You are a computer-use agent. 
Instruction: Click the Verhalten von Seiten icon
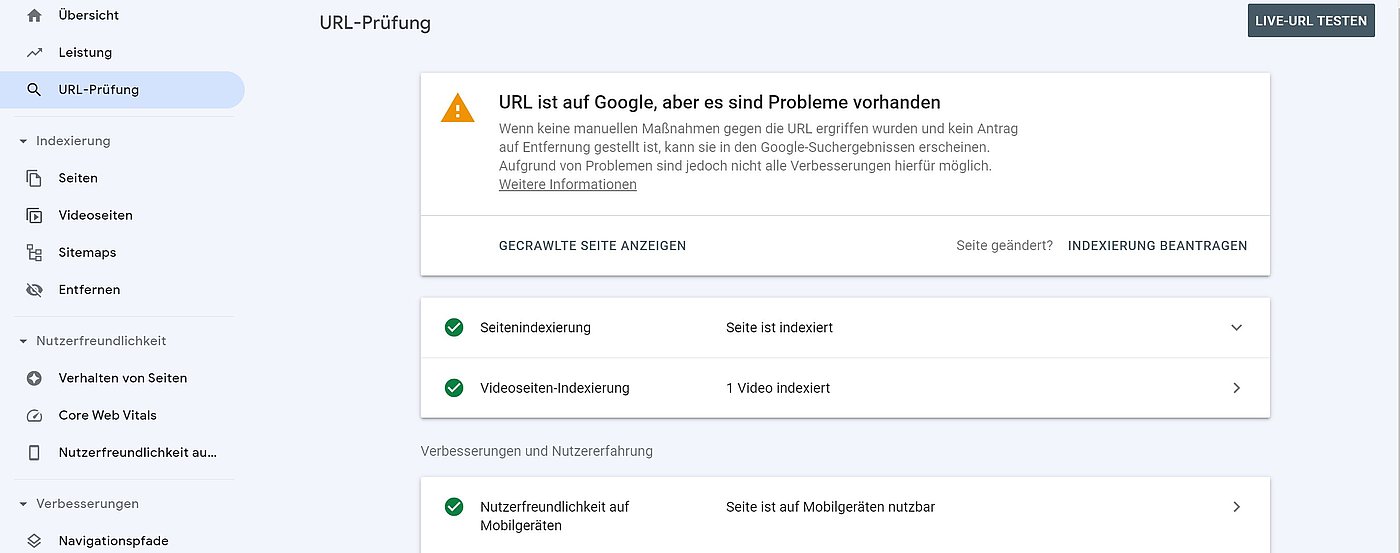pyautogui.click(x=35, y=378)
